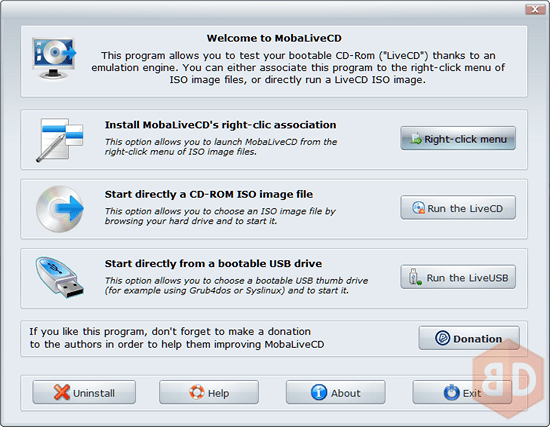This screenshot has height=427, width=550.
Task: Install the Right-click menu association
Action: [458, 139]
